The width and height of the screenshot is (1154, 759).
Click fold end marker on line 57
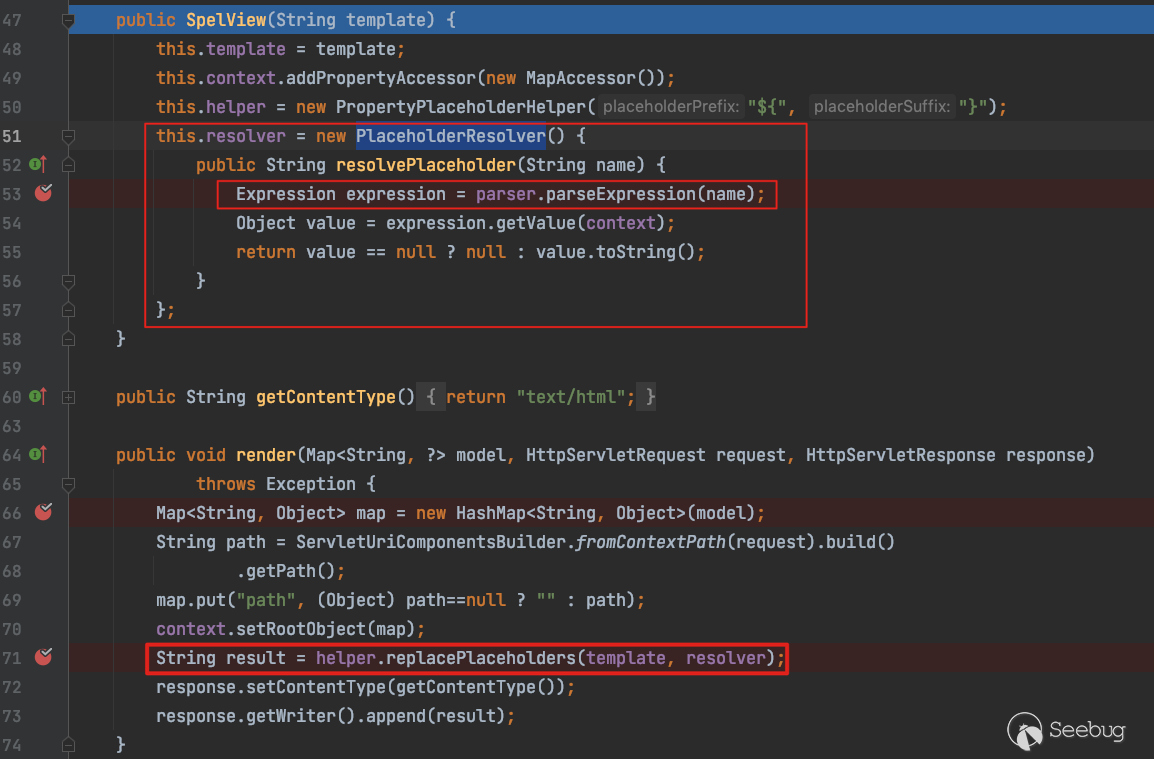[x=68, y=310]
